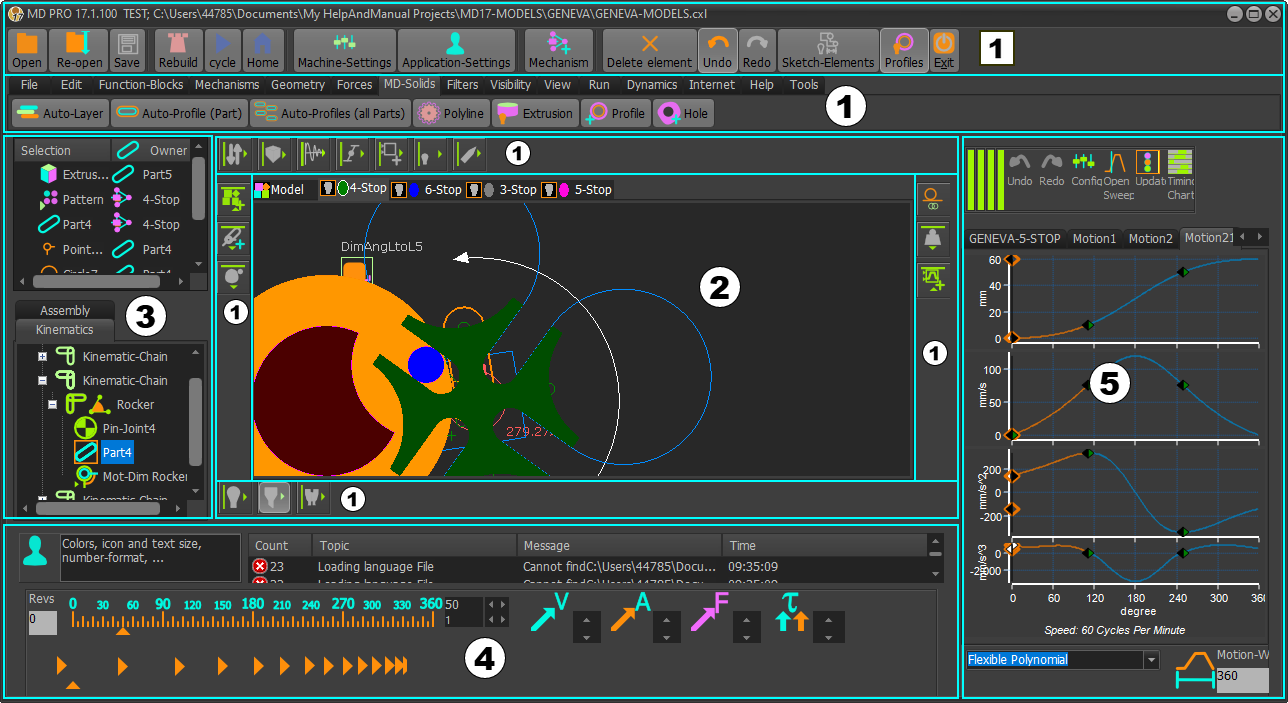Open Application-Settings
Viewport: 1288px width, 703px height.
click(456, 50)
